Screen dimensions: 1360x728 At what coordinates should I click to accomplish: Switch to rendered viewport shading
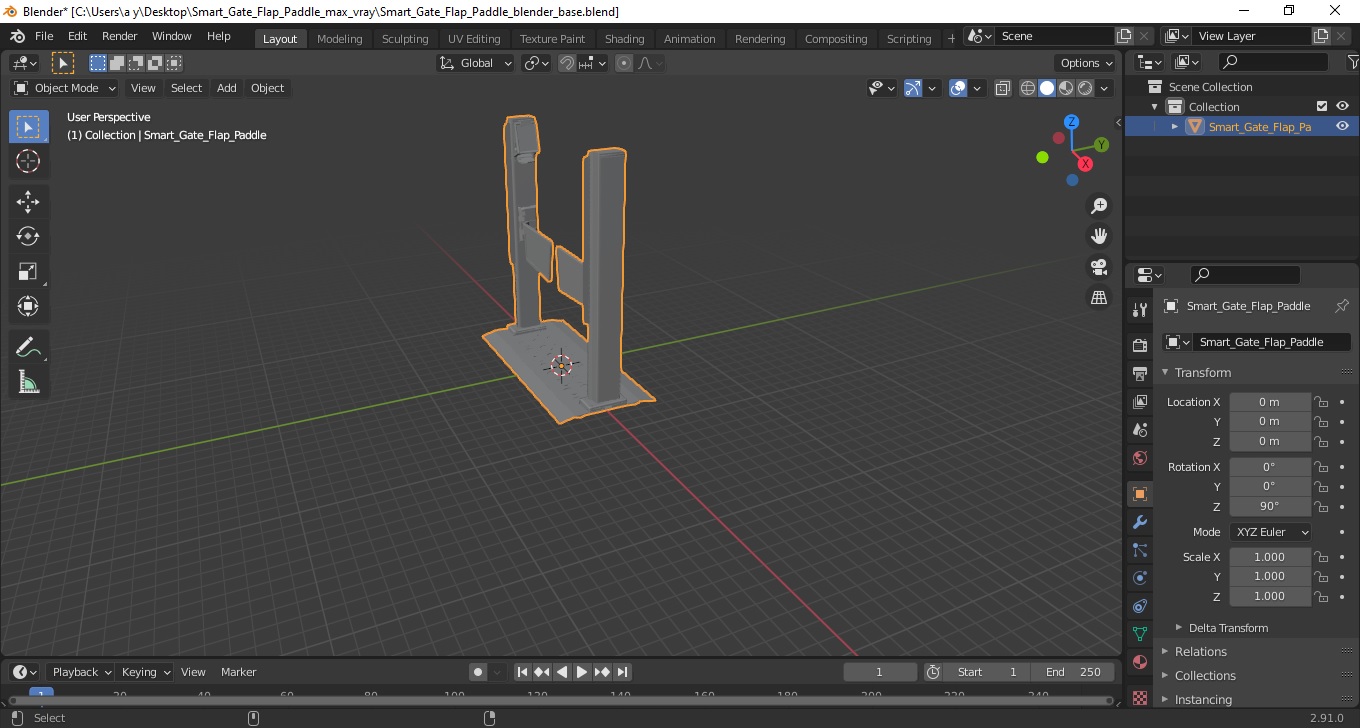(x=1085, y=88)
